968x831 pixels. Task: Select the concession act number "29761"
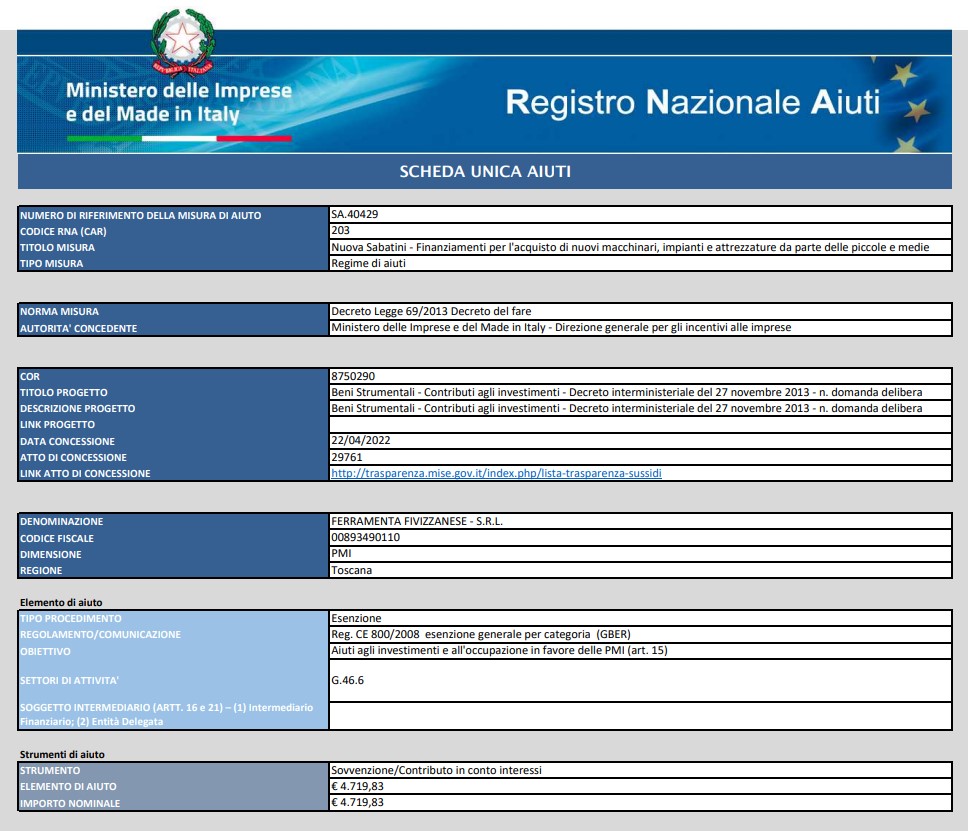coord(347,457)
